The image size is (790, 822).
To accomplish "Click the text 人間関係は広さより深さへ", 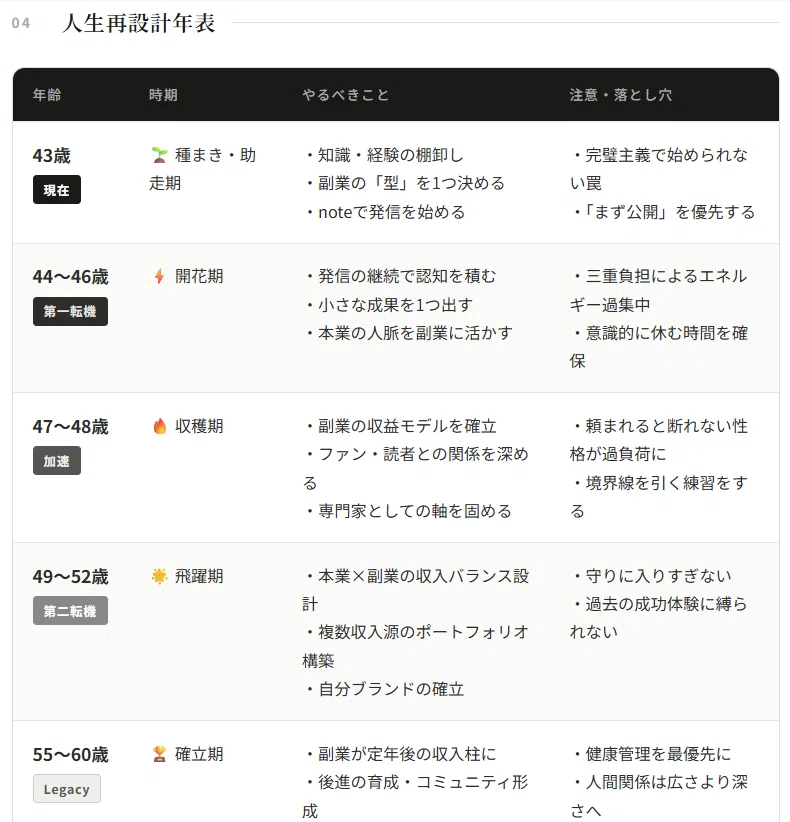I will (659, 797).
